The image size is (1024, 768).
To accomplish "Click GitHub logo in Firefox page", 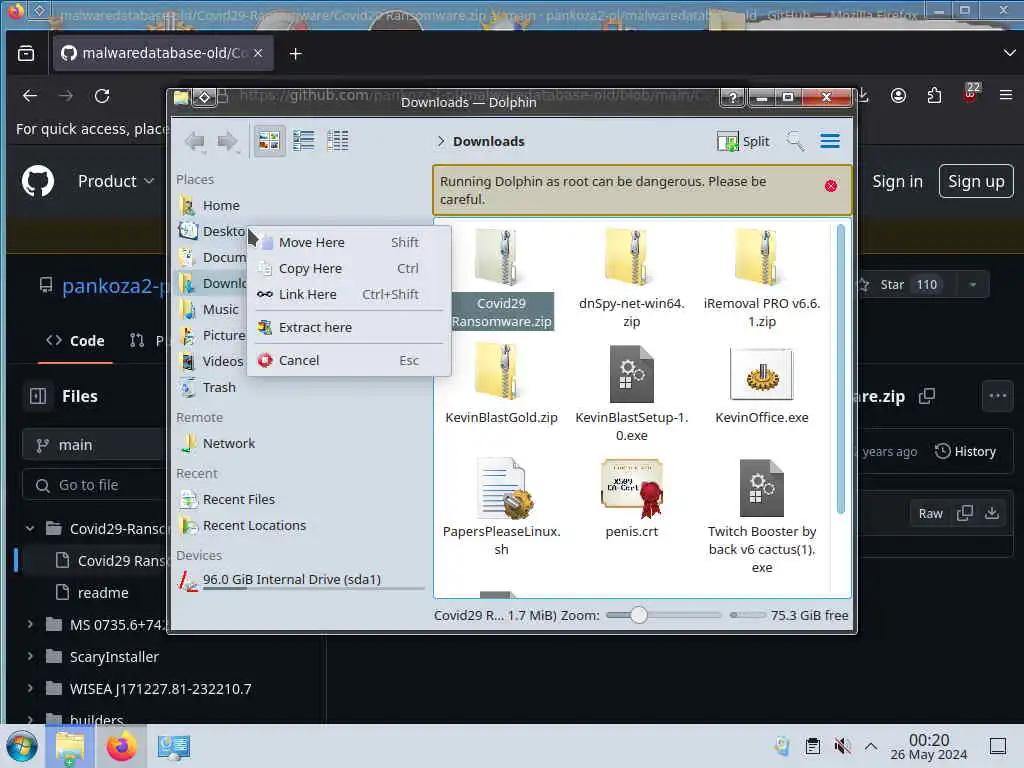I will 38,181.
